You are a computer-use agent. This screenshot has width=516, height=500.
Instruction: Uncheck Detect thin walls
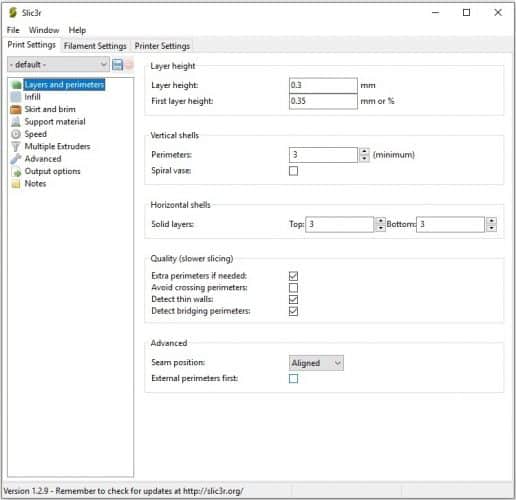(x=293, y=299)
